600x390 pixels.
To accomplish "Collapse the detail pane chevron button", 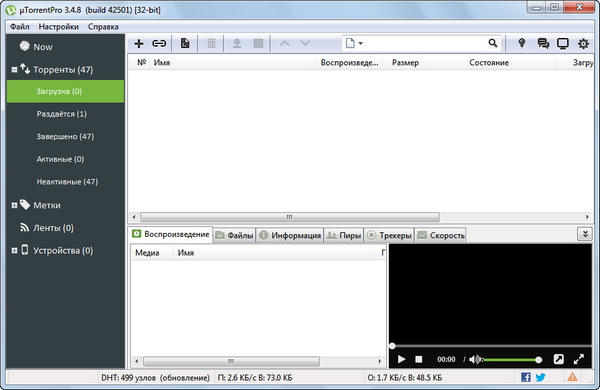I will [585, 234].
